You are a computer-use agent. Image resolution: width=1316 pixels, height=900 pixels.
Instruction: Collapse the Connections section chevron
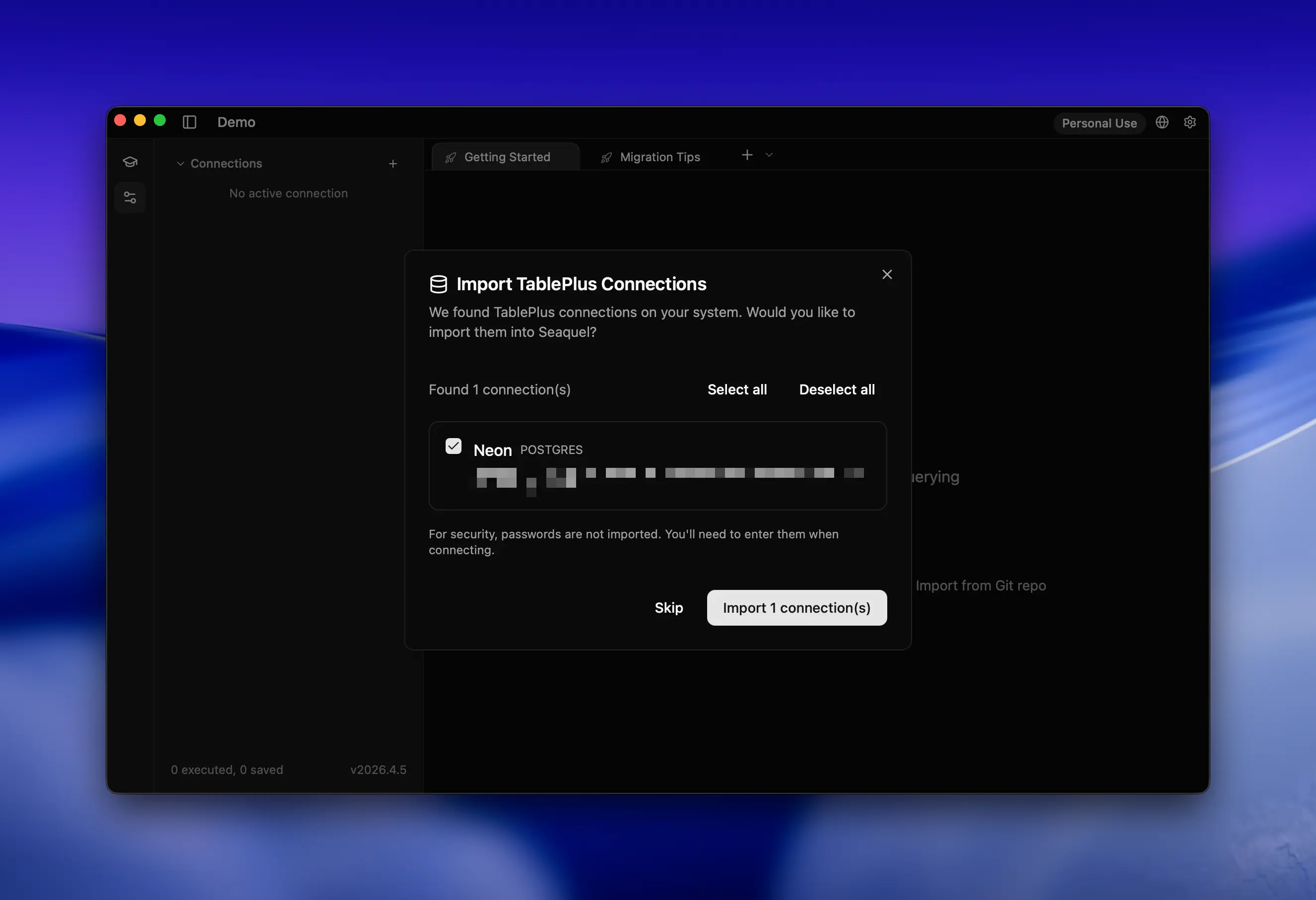click(x=181, y=164)
